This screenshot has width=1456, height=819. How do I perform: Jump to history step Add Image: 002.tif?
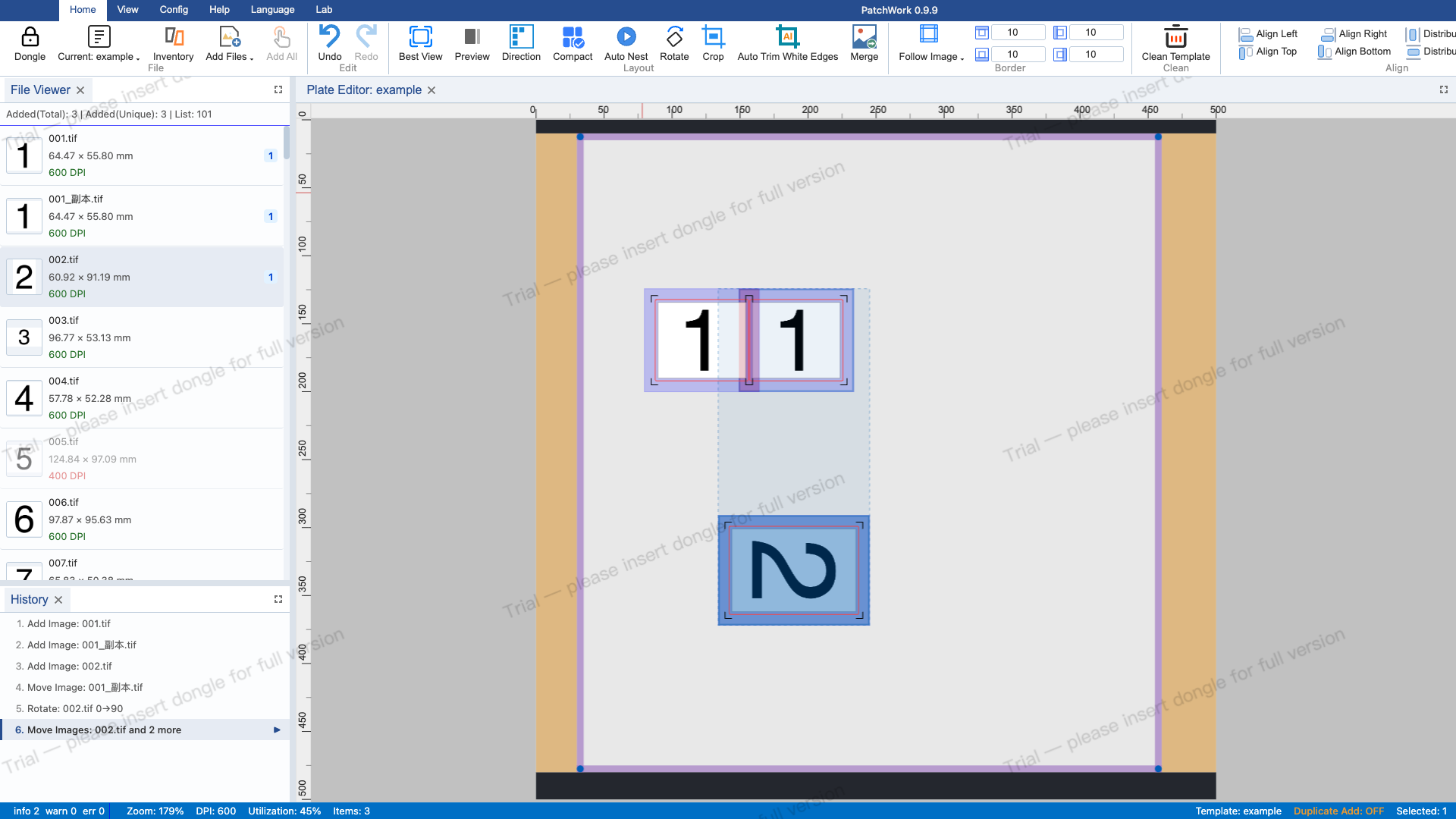(x=145, y=666)
